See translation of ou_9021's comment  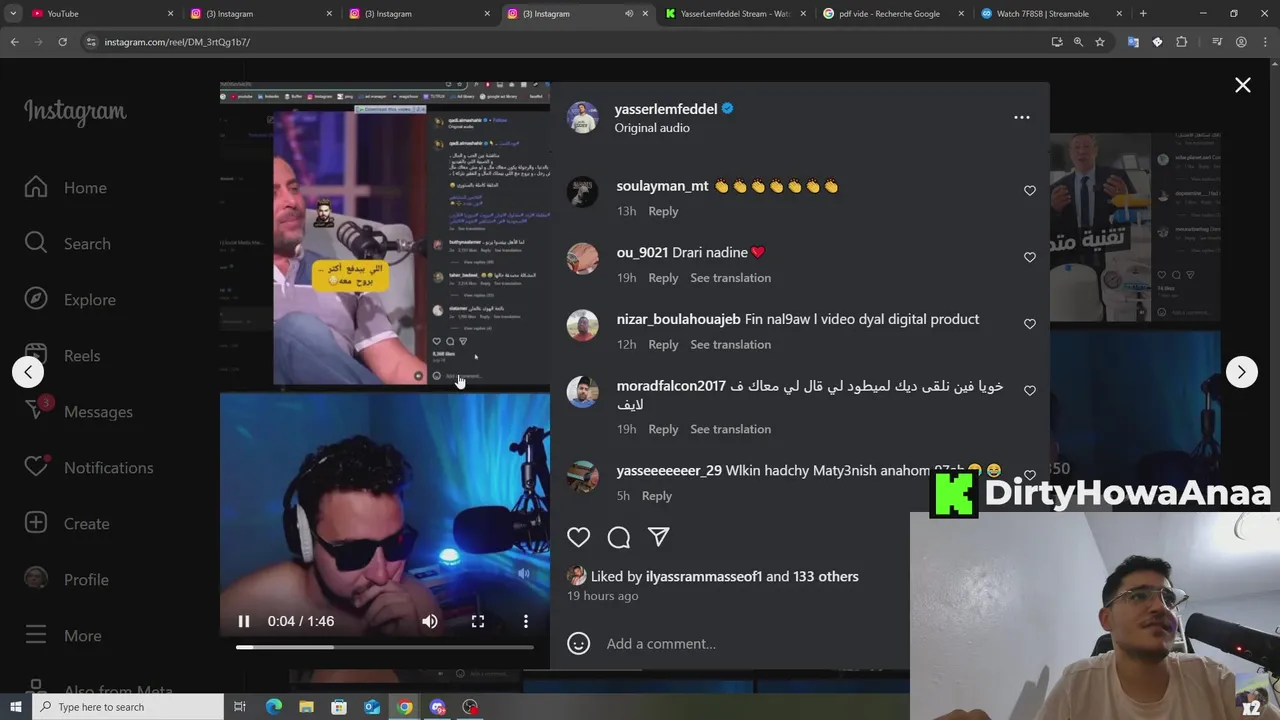(x=730, y=278)
